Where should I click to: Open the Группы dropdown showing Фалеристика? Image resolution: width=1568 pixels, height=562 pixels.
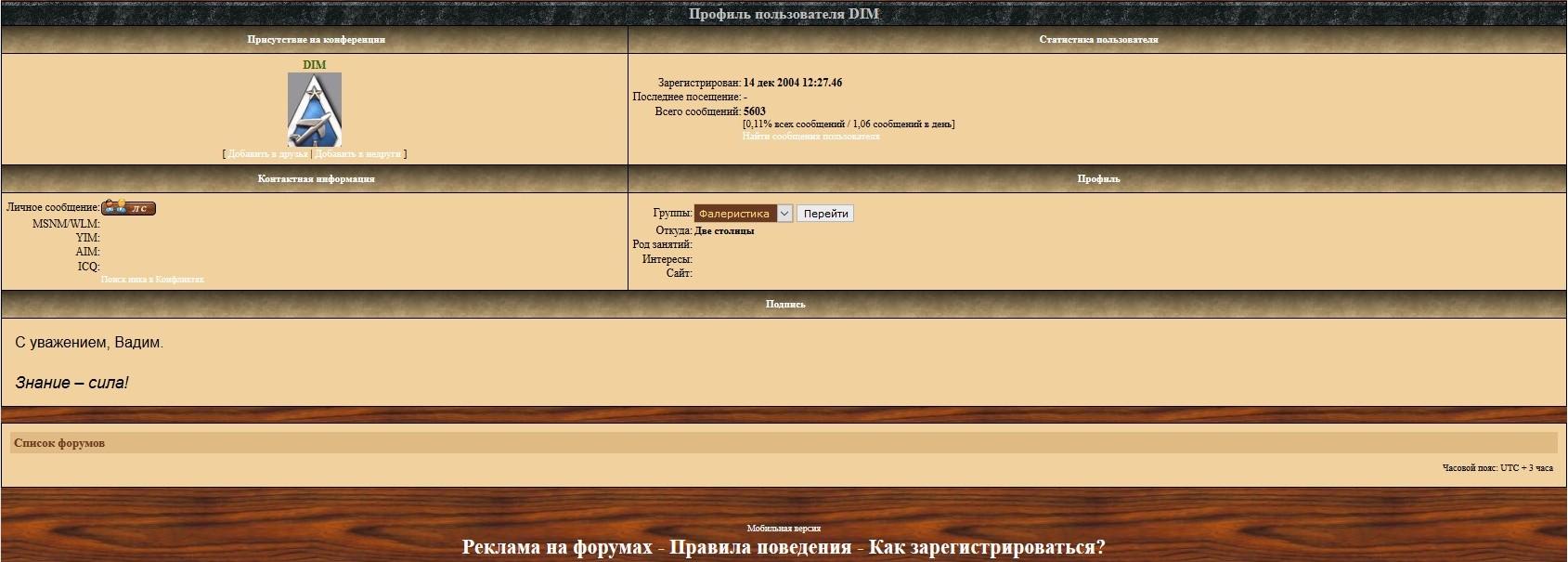coord(735,214)
